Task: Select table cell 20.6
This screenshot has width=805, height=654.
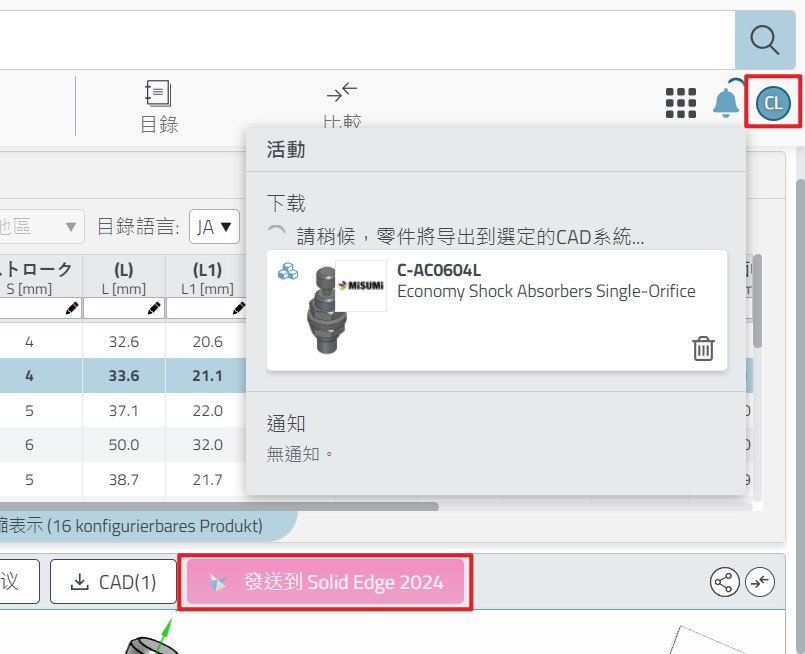Action: click(x=206, y=341)
